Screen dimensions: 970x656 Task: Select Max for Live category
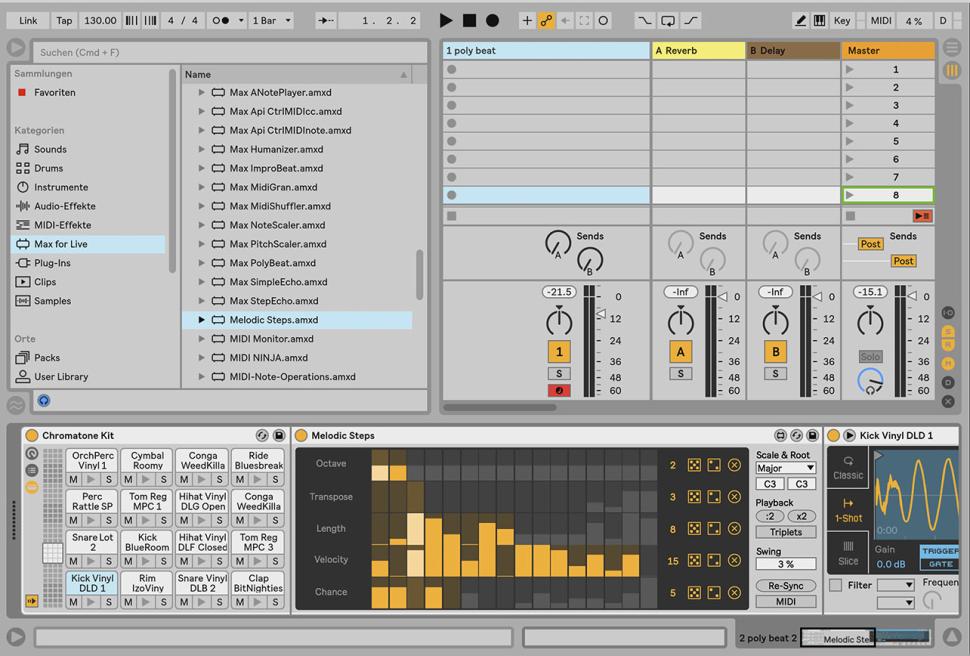(x=60, y=244)
